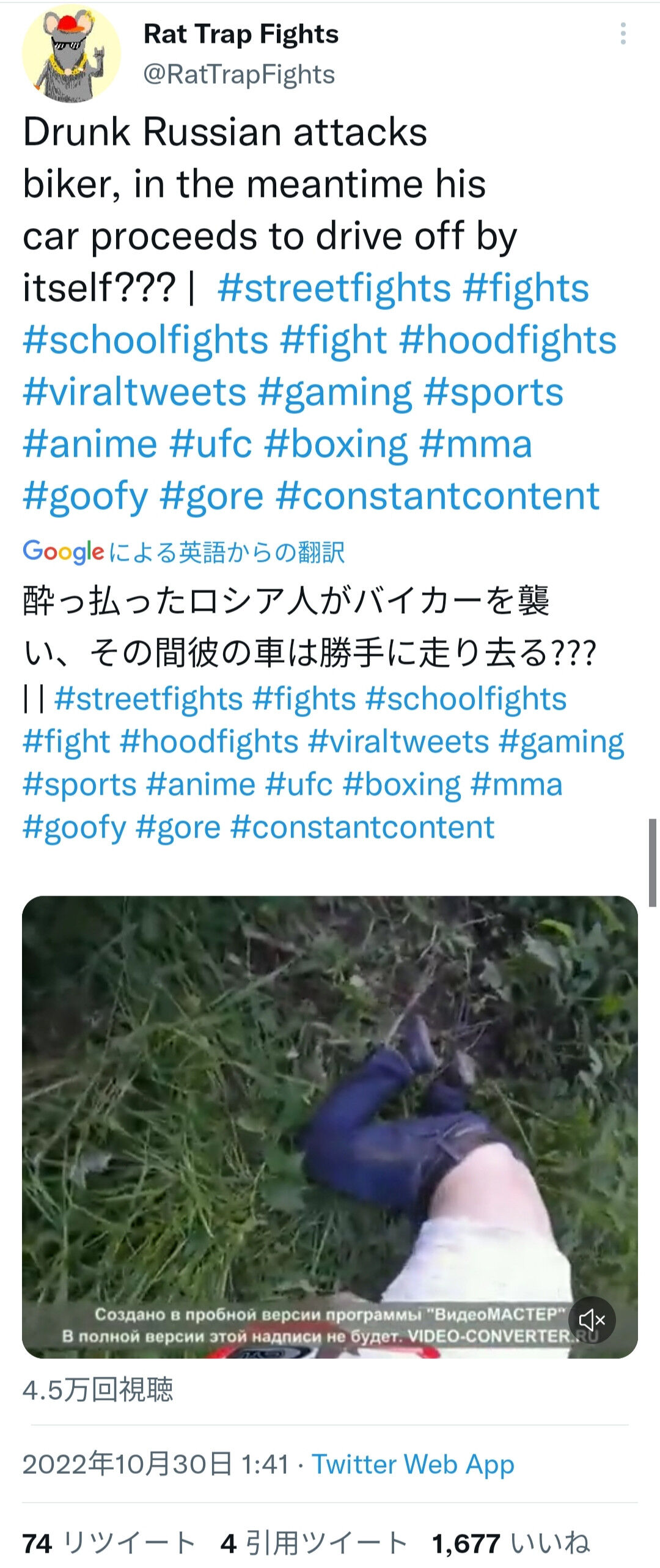Open the #boxing hashtag in translated text
Image resolution: width=660 pixels, height=1568 pixels.
402,785
